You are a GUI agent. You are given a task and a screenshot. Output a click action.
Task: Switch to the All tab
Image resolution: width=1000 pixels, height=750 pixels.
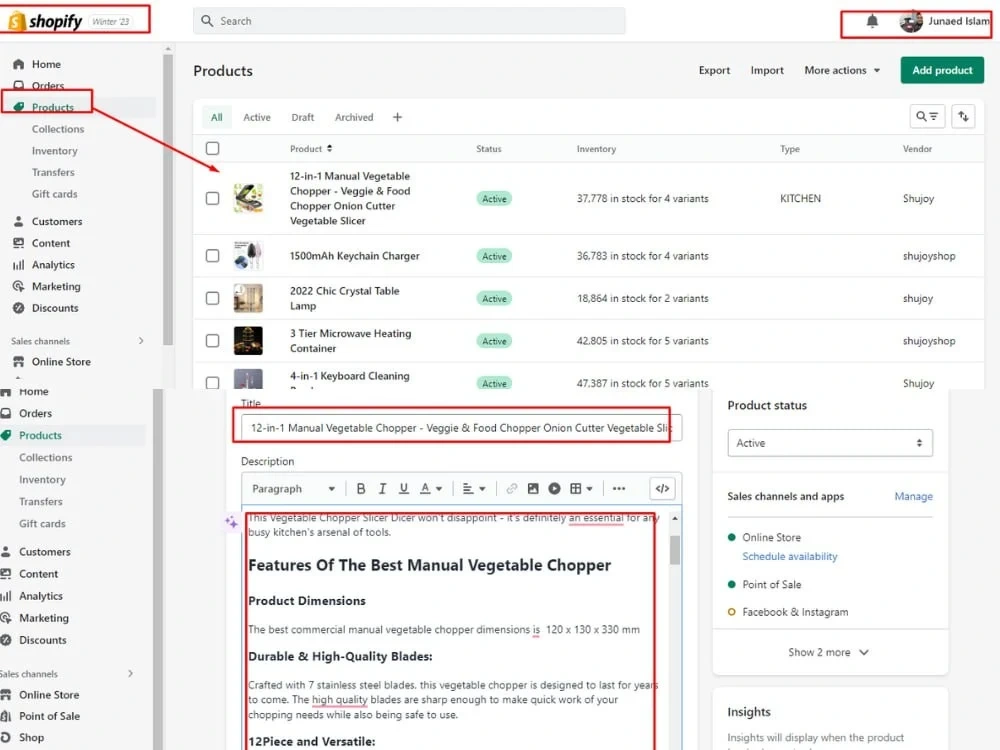(x=217, y=117)
